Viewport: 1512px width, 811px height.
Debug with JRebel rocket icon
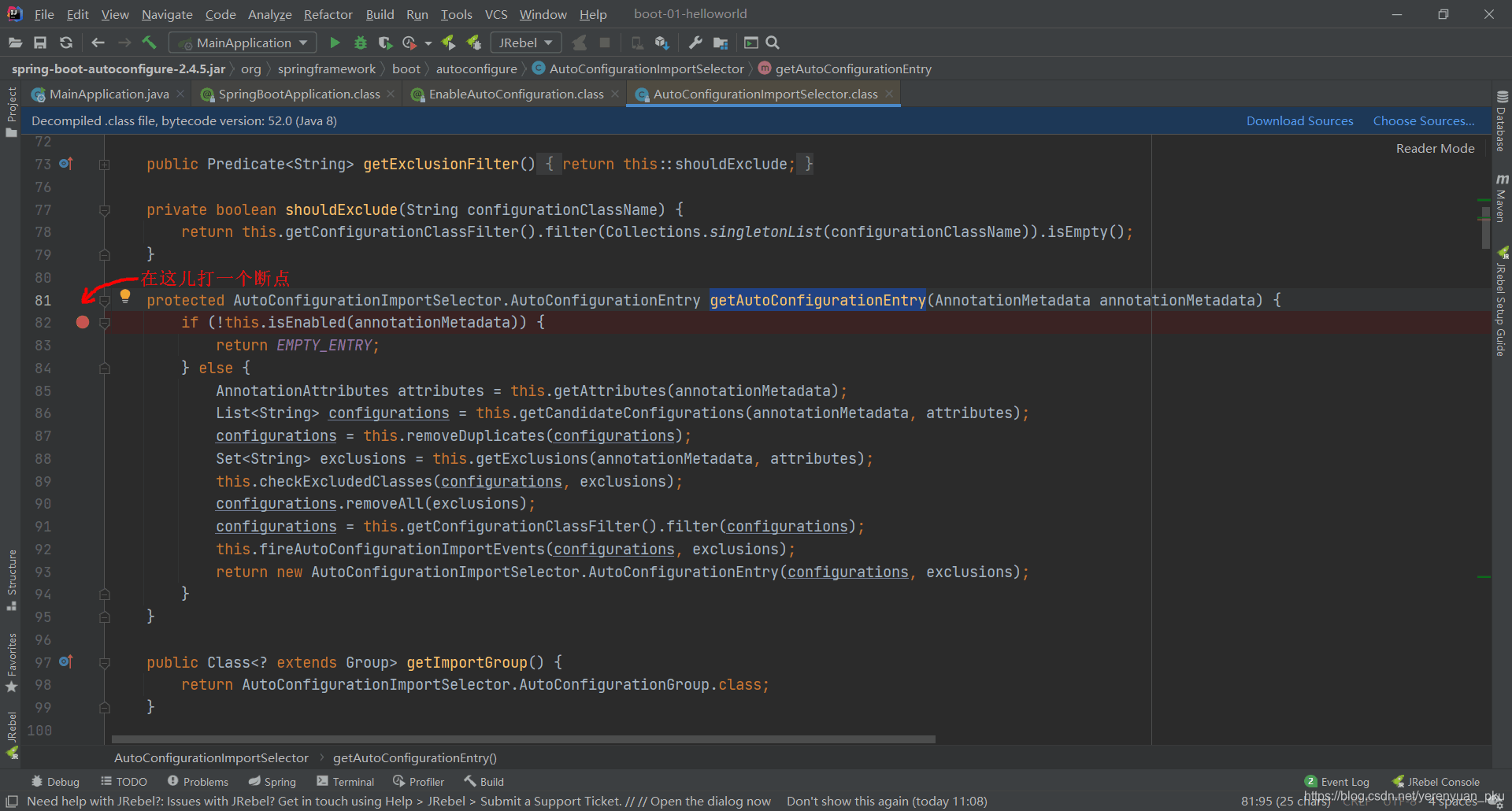(x=474, y=43)
